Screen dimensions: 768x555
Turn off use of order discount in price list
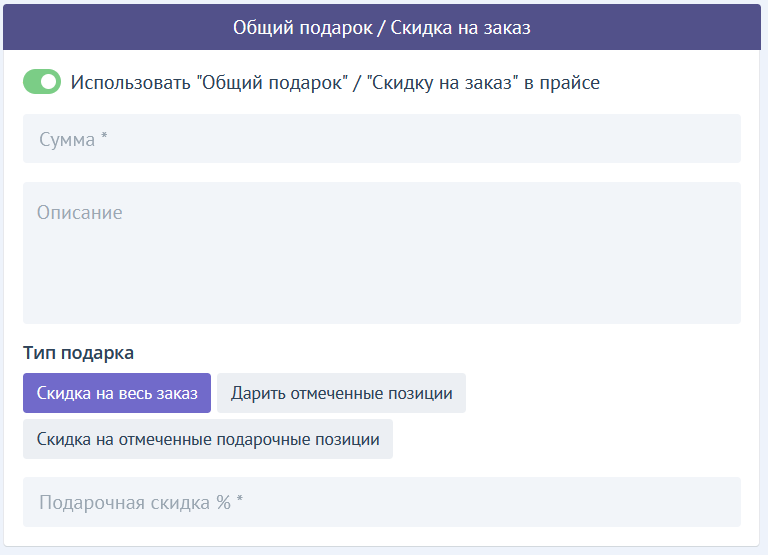point(42,82)
